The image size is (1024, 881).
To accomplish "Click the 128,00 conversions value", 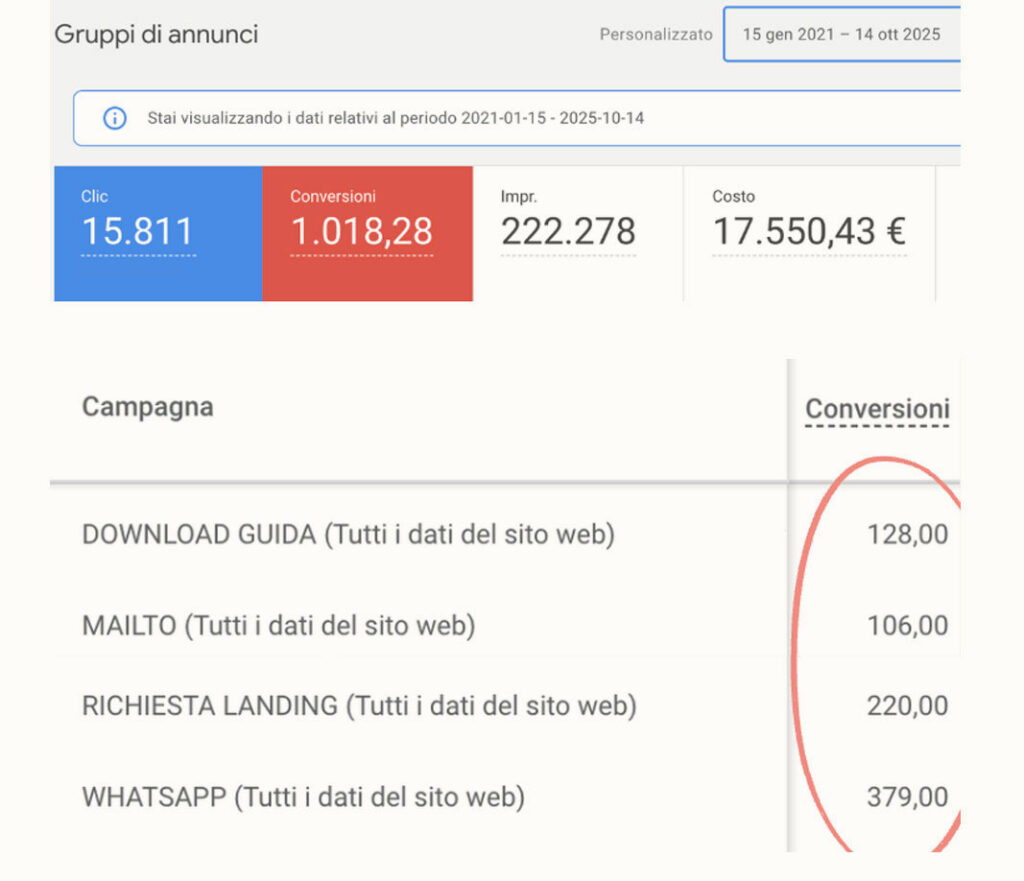I will tap(906, 536).
